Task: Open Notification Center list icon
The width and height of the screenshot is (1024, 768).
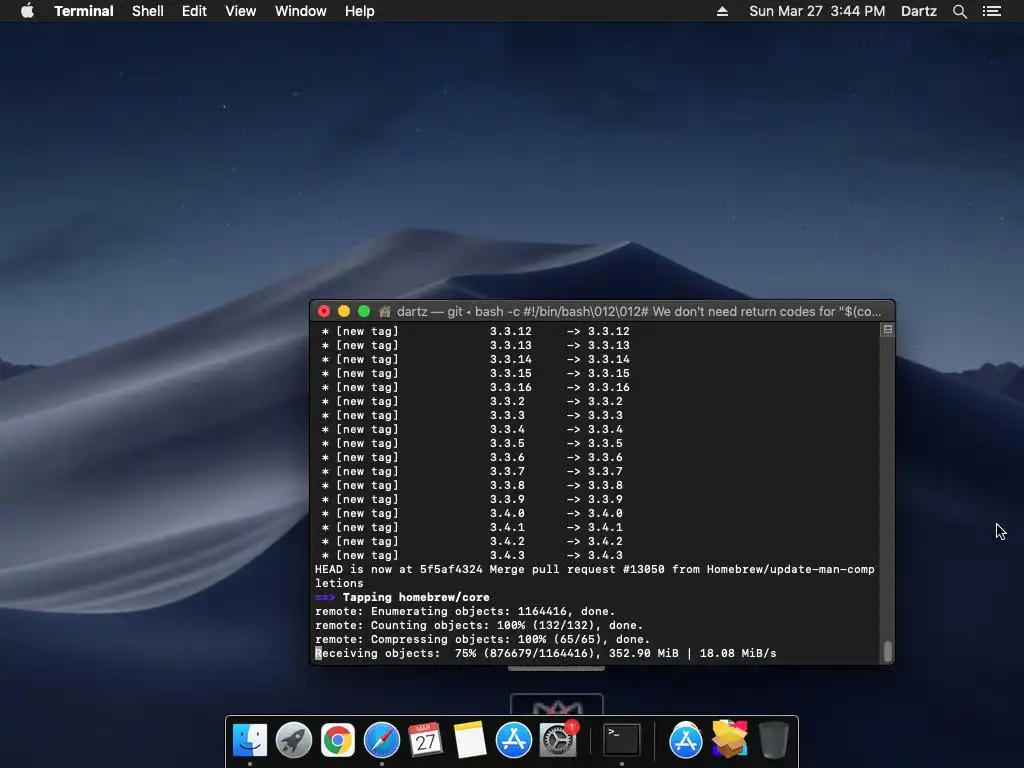Action: 992,11
